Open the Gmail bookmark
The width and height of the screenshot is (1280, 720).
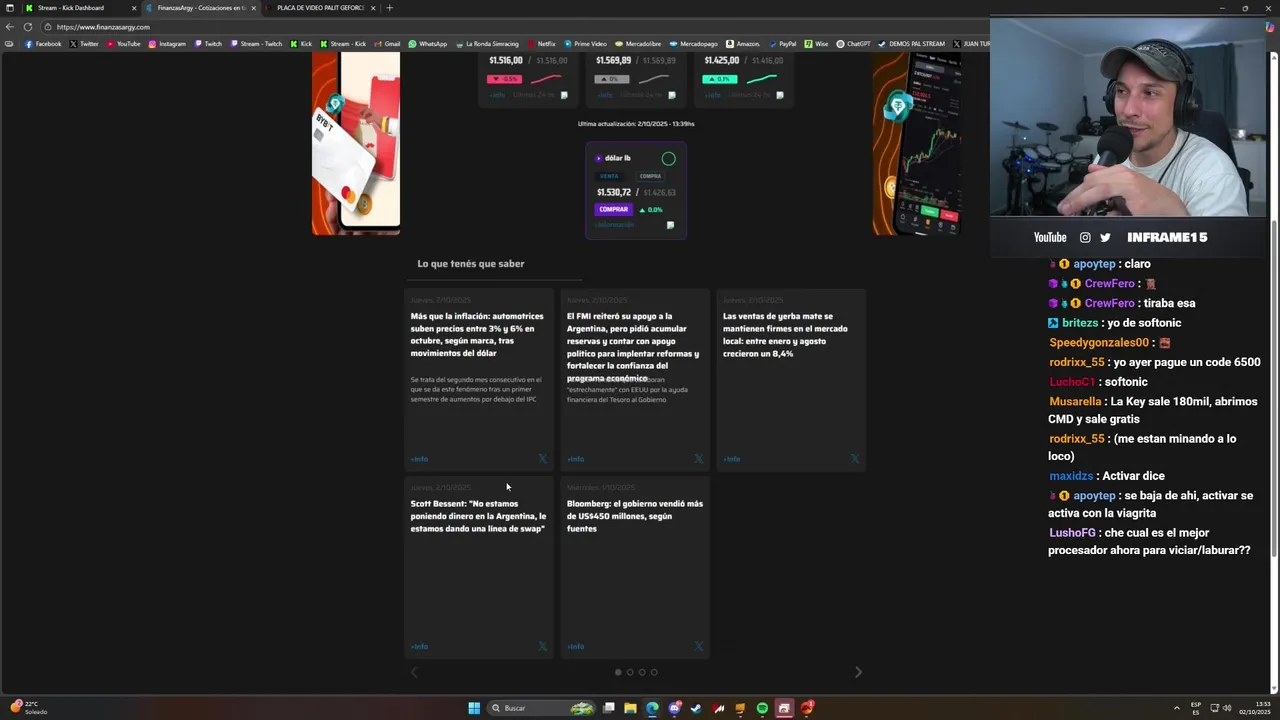(x=387, y=44)
